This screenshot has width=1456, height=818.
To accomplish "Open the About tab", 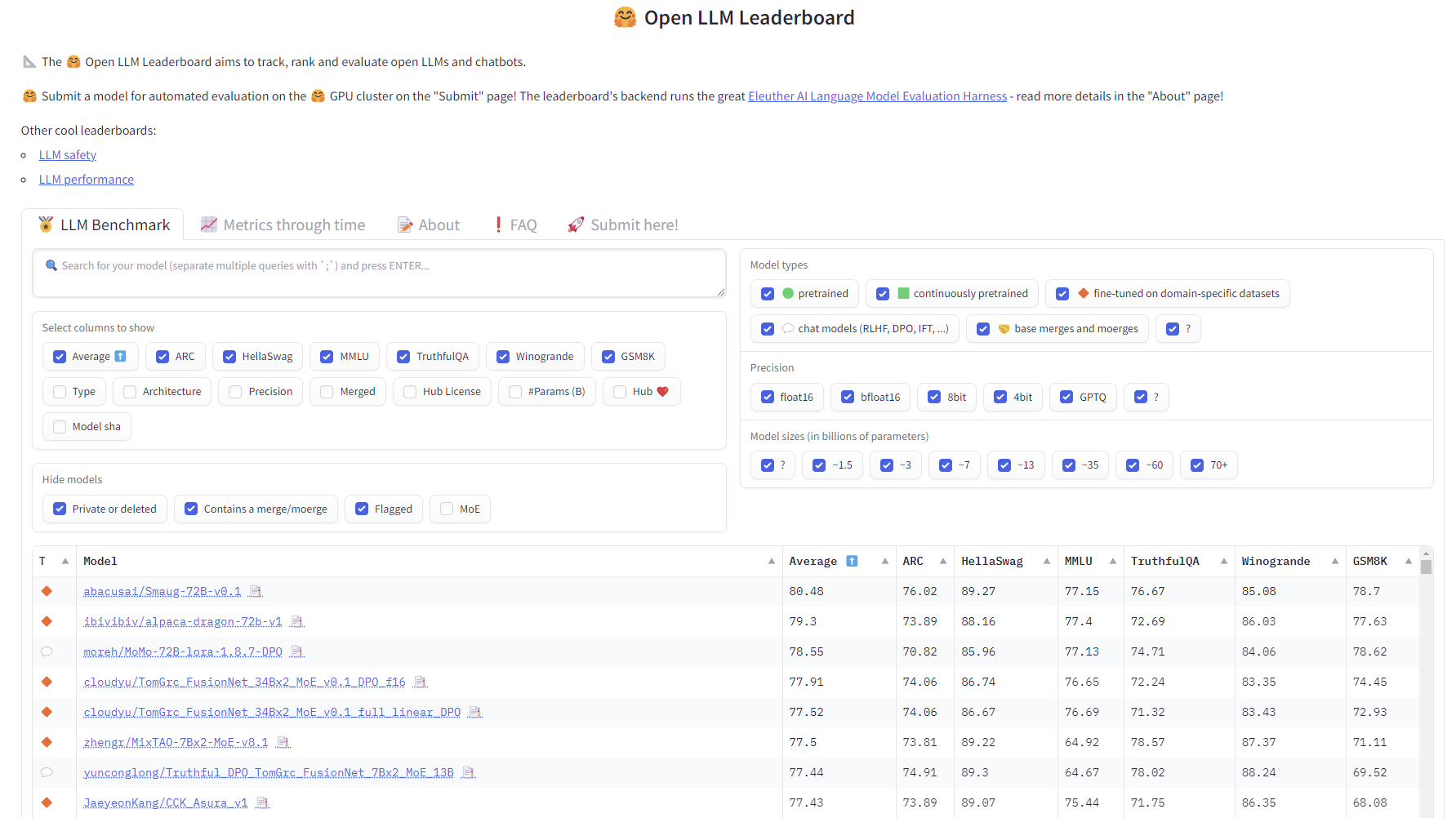I will [429, 225].
